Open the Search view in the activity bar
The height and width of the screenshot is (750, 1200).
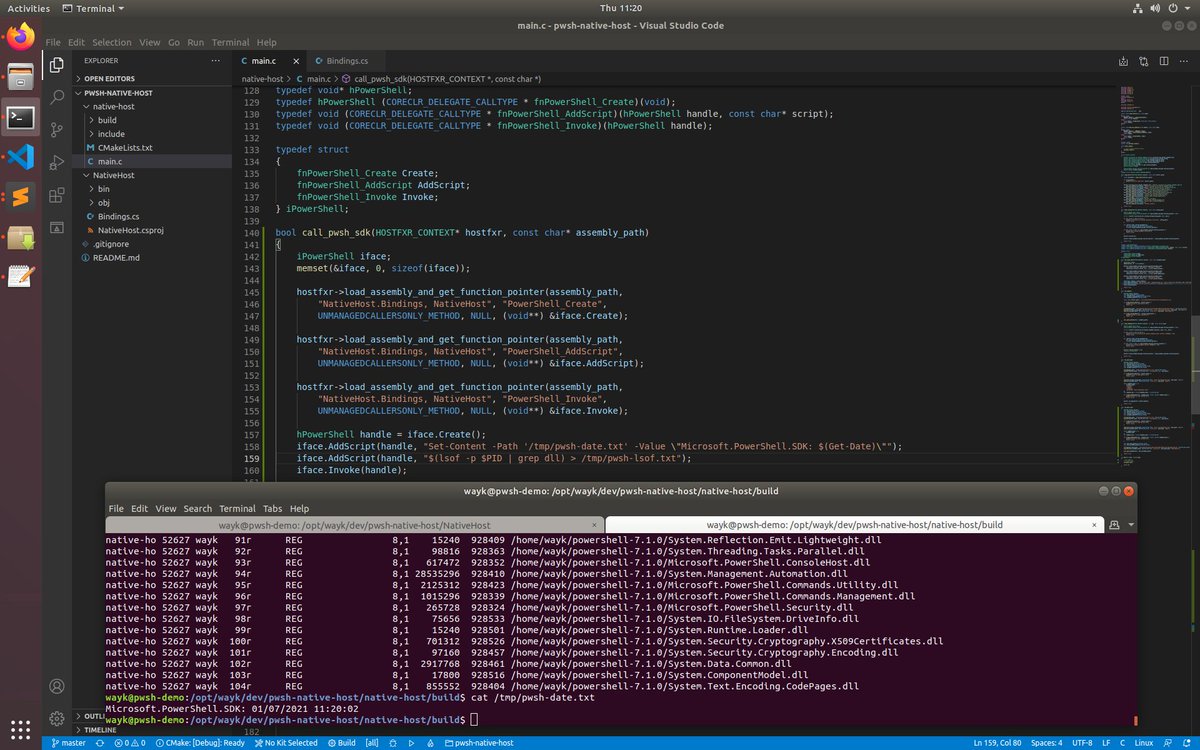(57, 97)
